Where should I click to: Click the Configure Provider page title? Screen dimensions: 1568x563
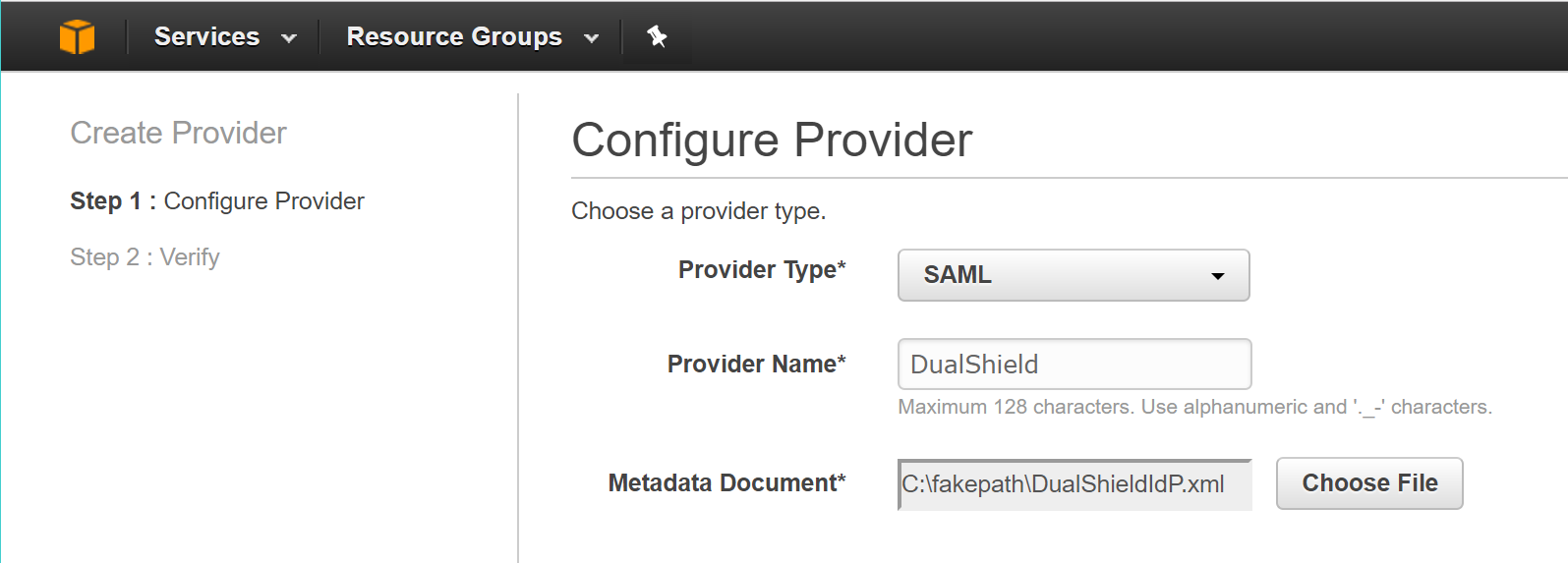coord(772,140)
